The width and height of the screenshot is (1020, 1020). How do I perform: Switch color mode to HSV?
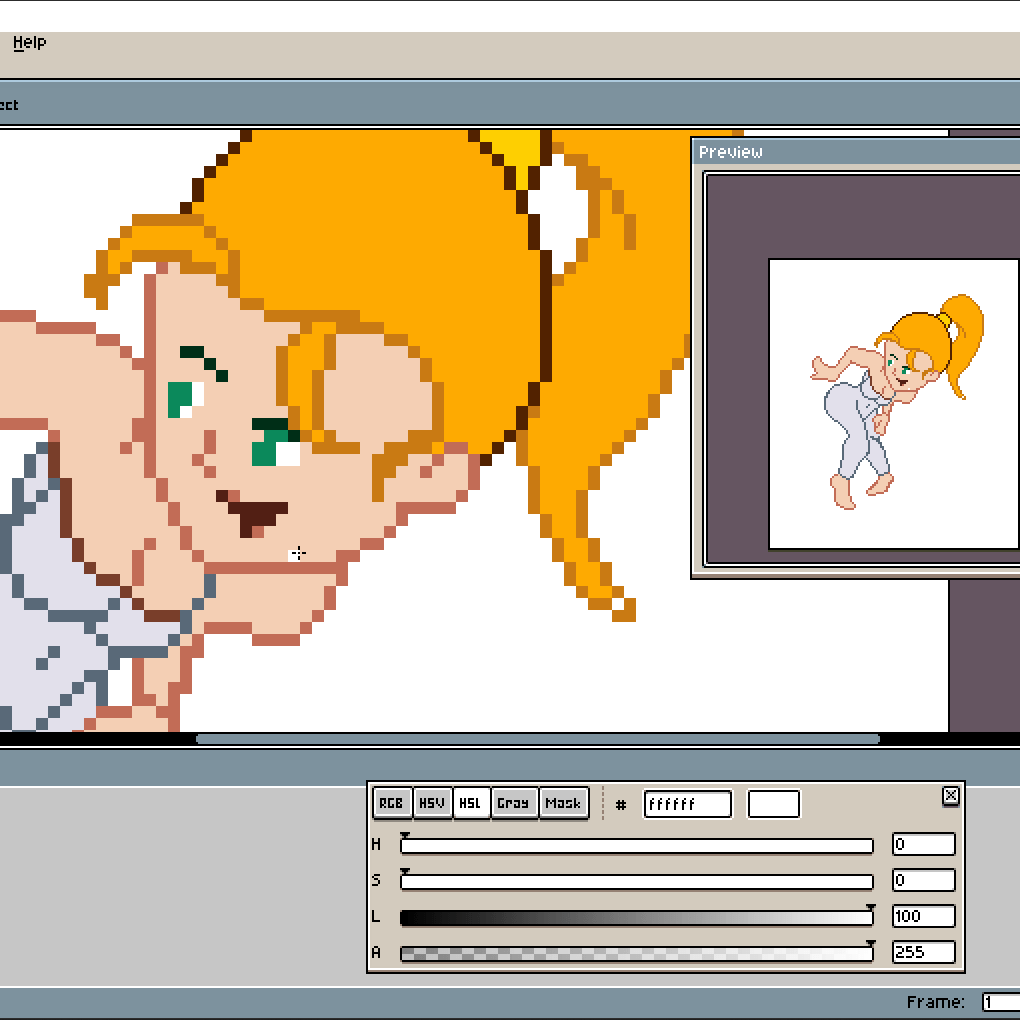pyautogui.click(x=432, y=803)
